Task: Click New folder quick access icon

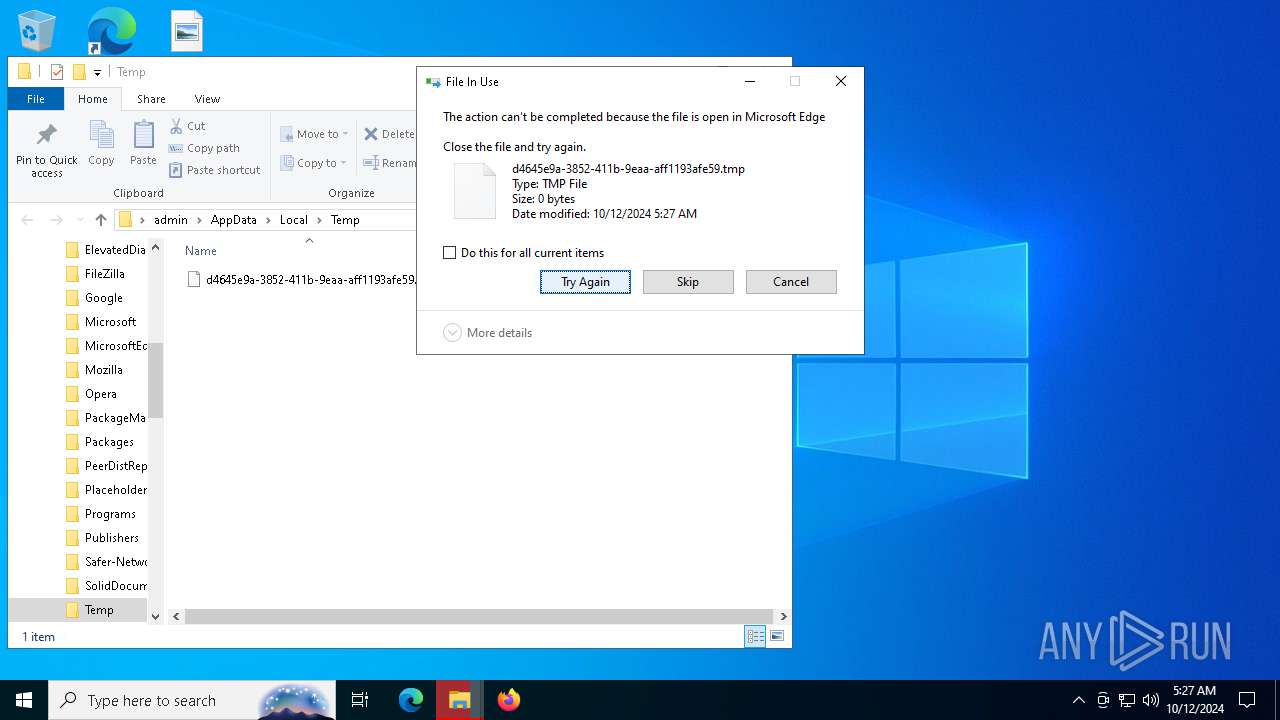Action: pyautogui.click(x=79, y=72)
